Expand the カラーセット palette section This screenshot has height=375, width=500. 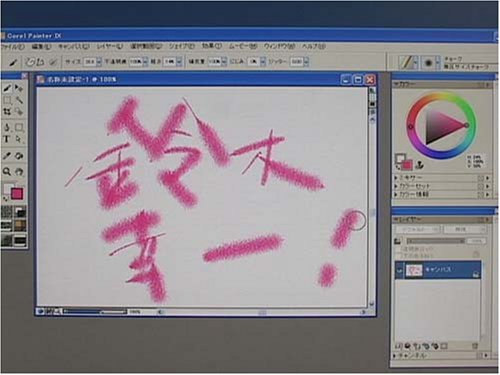pyautogui.click(x=396, y=186)
